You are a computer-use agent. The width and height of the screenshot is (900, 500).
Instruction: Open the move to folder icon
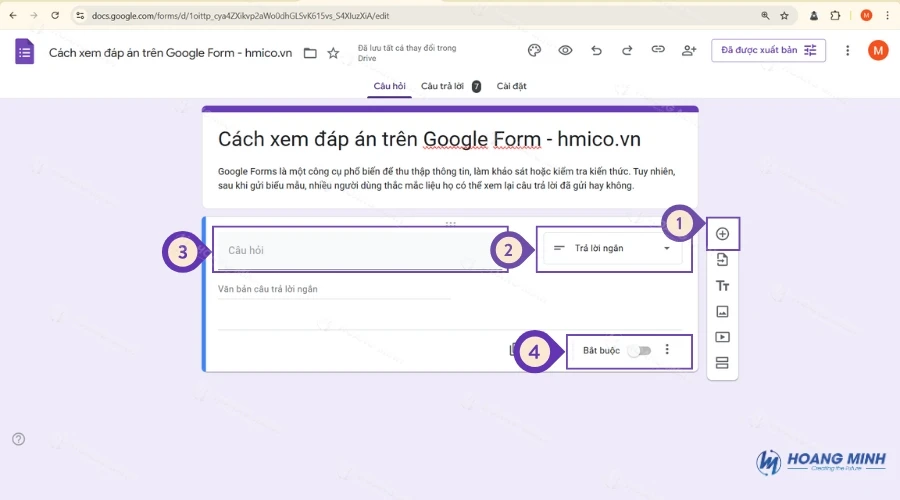pyautogui.click(x=310, y=53)
